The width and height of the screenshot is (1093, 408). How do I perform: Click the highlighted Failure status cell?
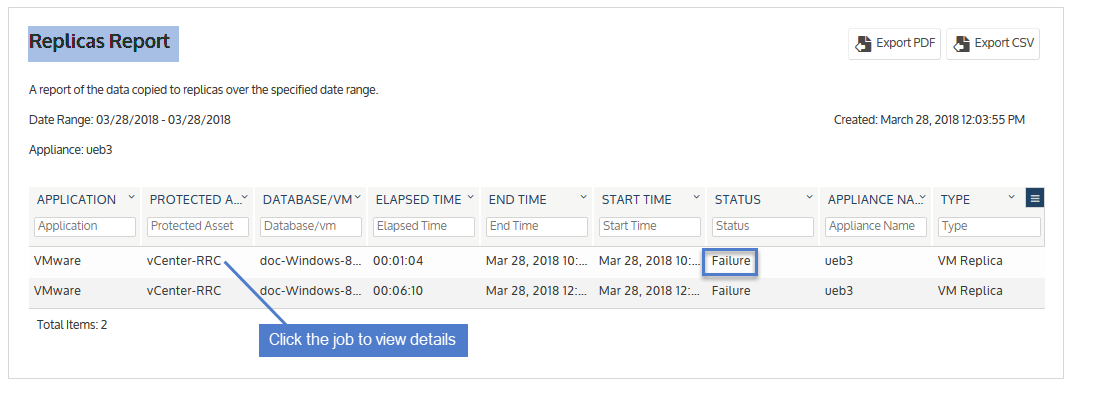730,262
